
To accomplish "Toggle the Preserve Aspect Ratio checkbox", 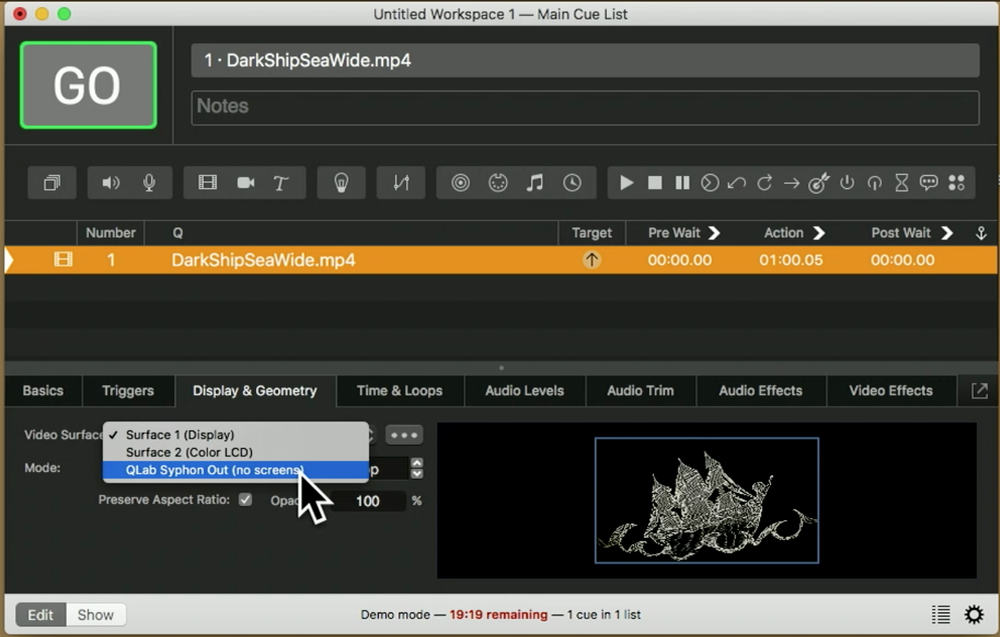I will (246, 499).
